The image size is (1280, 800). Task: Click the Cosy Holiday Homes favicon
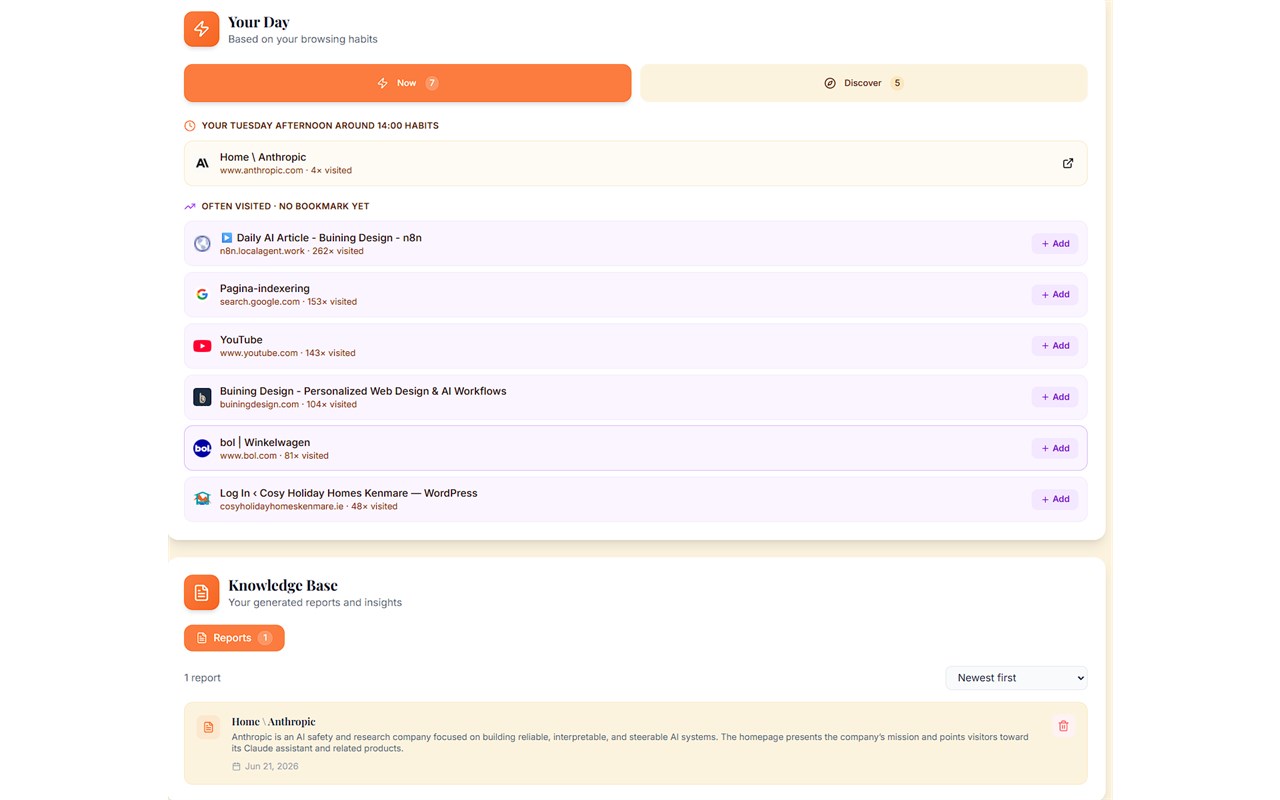(x=202, y=499)
